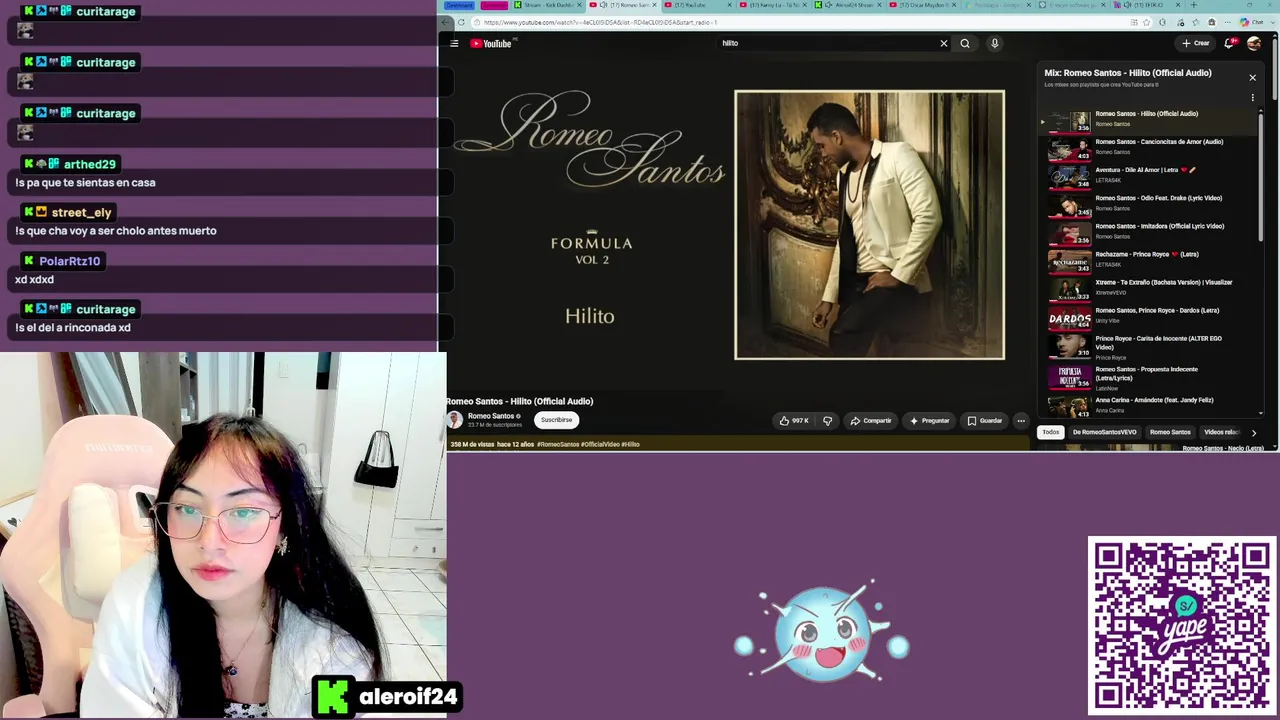Click the Yape QR code
Screen dimensions: 1280x720
pos(1182,626)
